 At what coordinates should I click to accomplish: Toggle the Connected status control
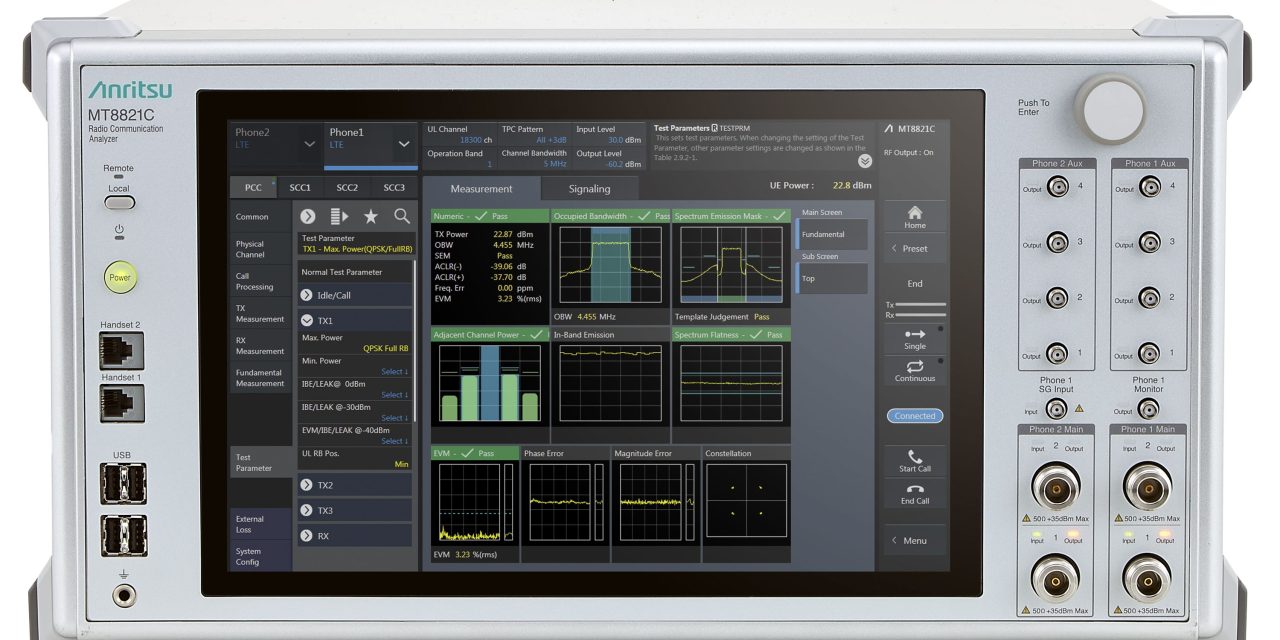coord(914,416)
